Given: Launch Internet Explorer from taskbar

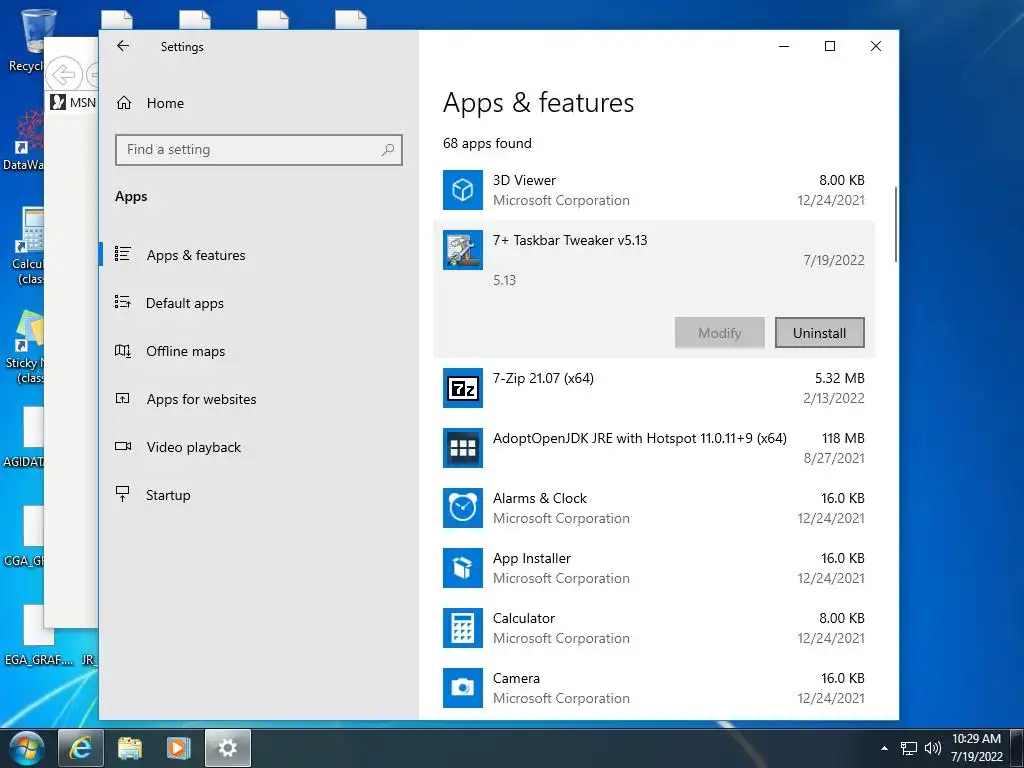Looking at the screenshot, I should coord(80,748).
